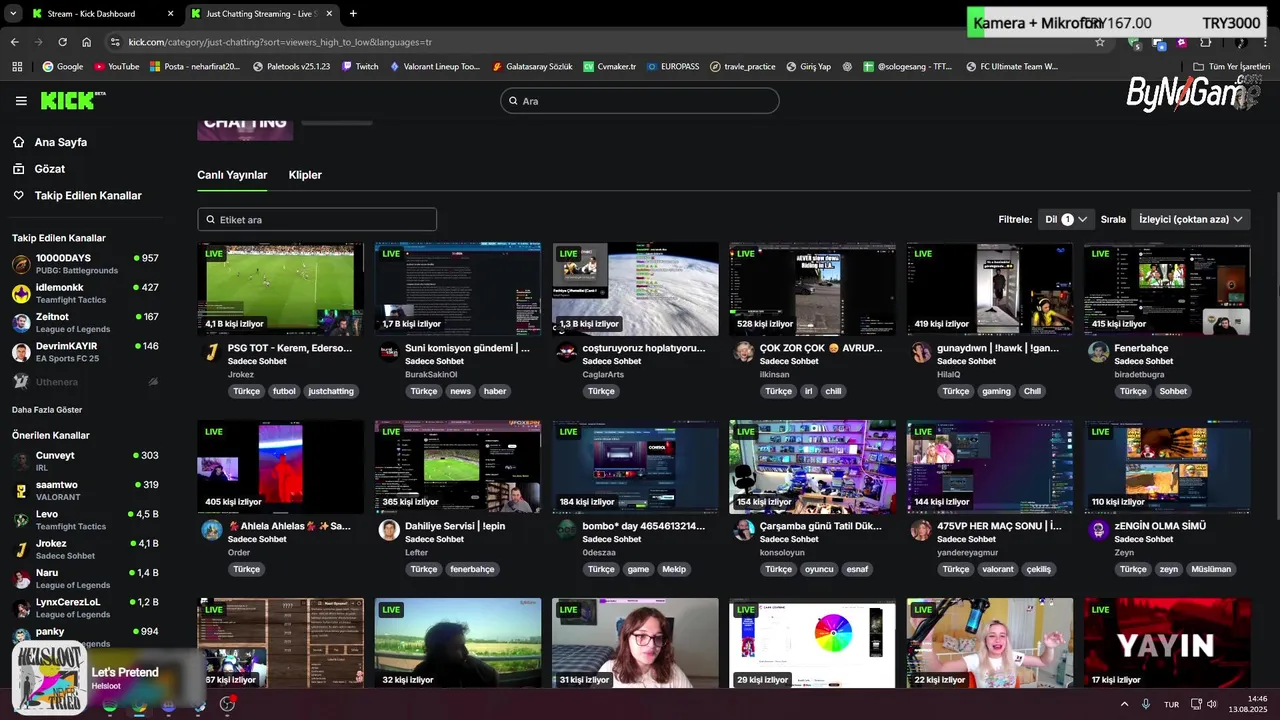Click HilalQ channel avatar
The image size is (1280, 720).
(x=921, y=352)
